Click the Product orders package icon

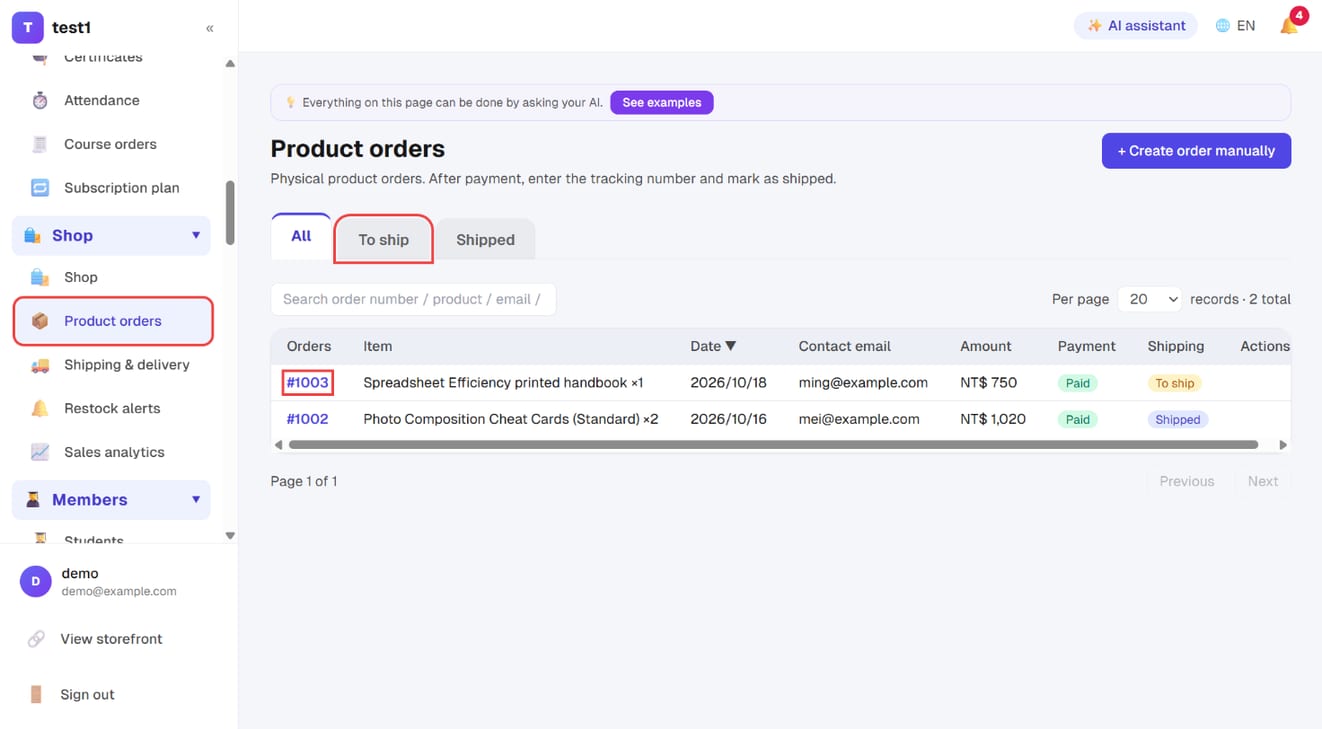pos(40,321)
